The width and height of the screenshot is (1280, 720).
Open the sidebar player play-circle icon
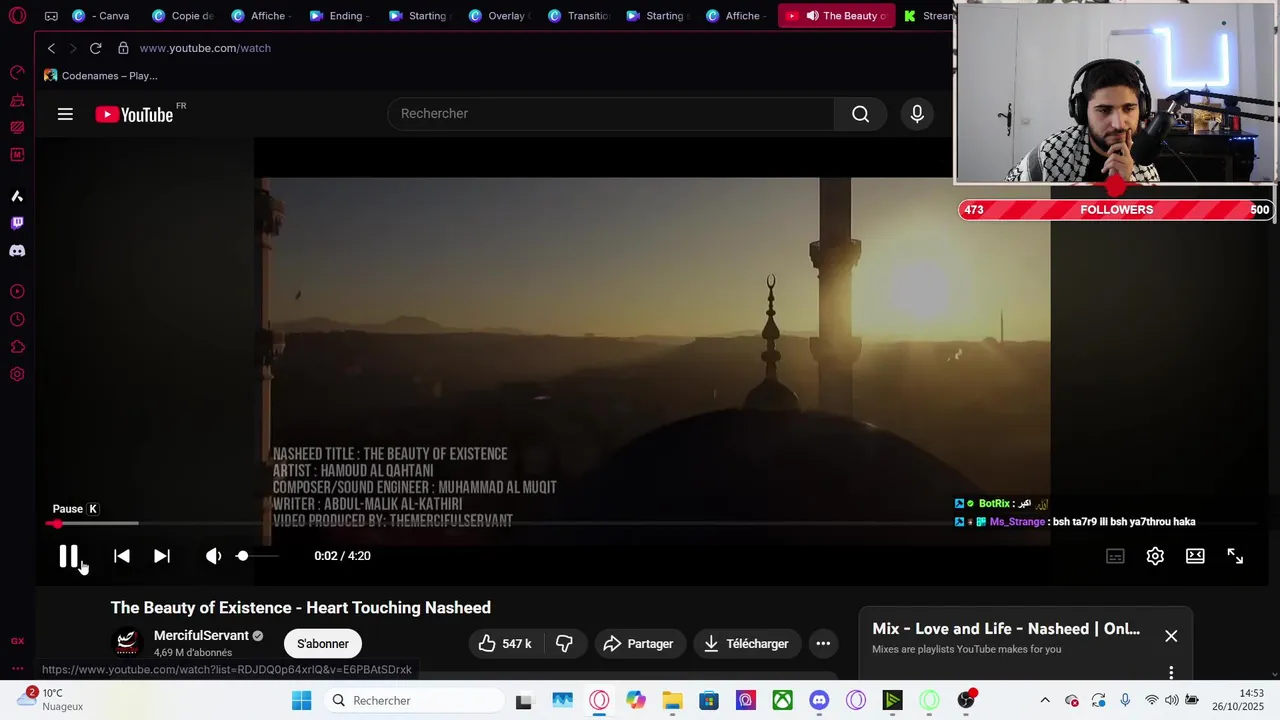[x=17, y=292]
